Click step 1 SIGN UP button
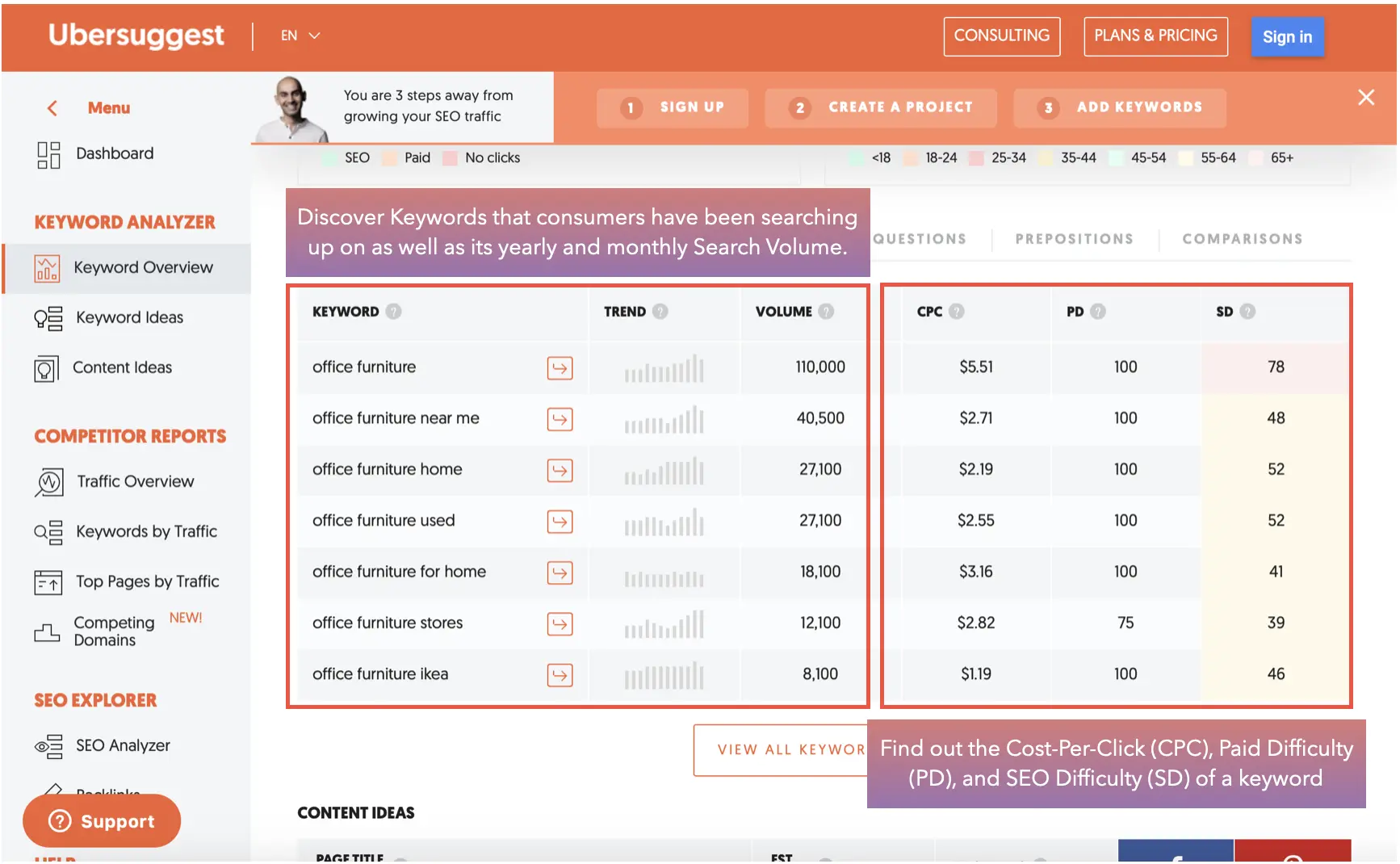The image size is (1400, 864). [x=672, y=107]
